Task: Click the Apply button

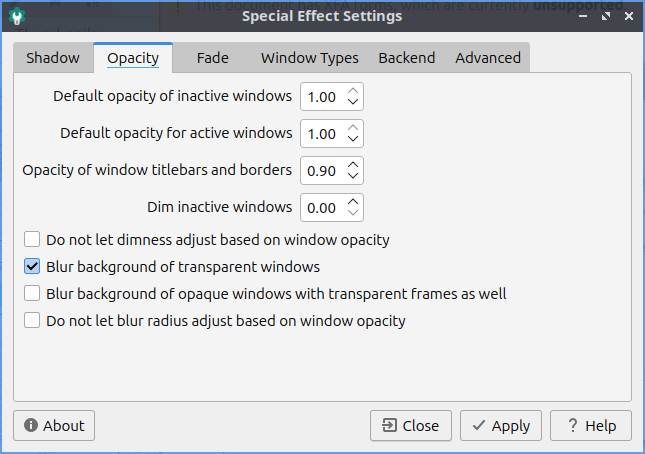Action: [501, 425]
